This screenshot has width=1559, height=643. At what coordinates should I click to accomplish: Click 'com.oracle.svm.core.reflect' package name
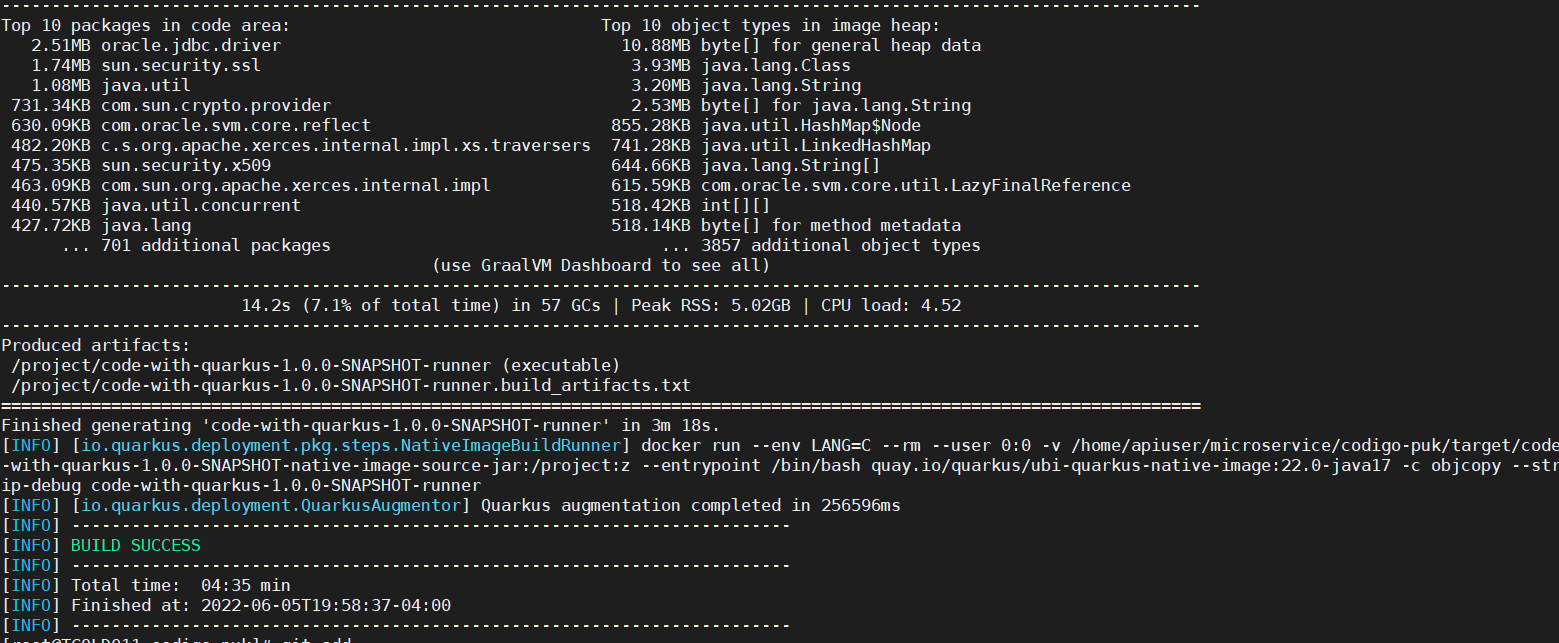[x=236, y=126]
